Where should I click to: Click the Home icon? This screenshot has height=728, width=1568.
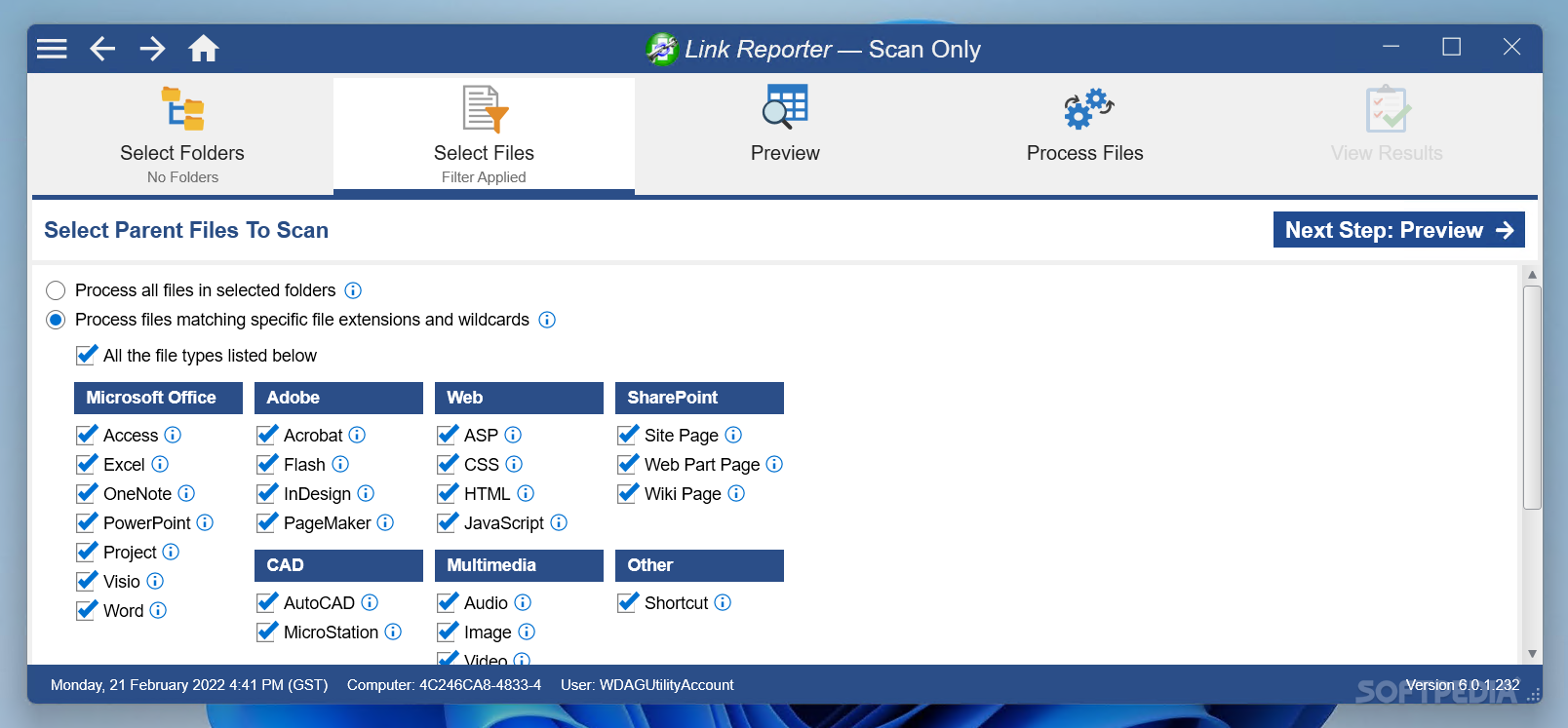click(204, 49)
